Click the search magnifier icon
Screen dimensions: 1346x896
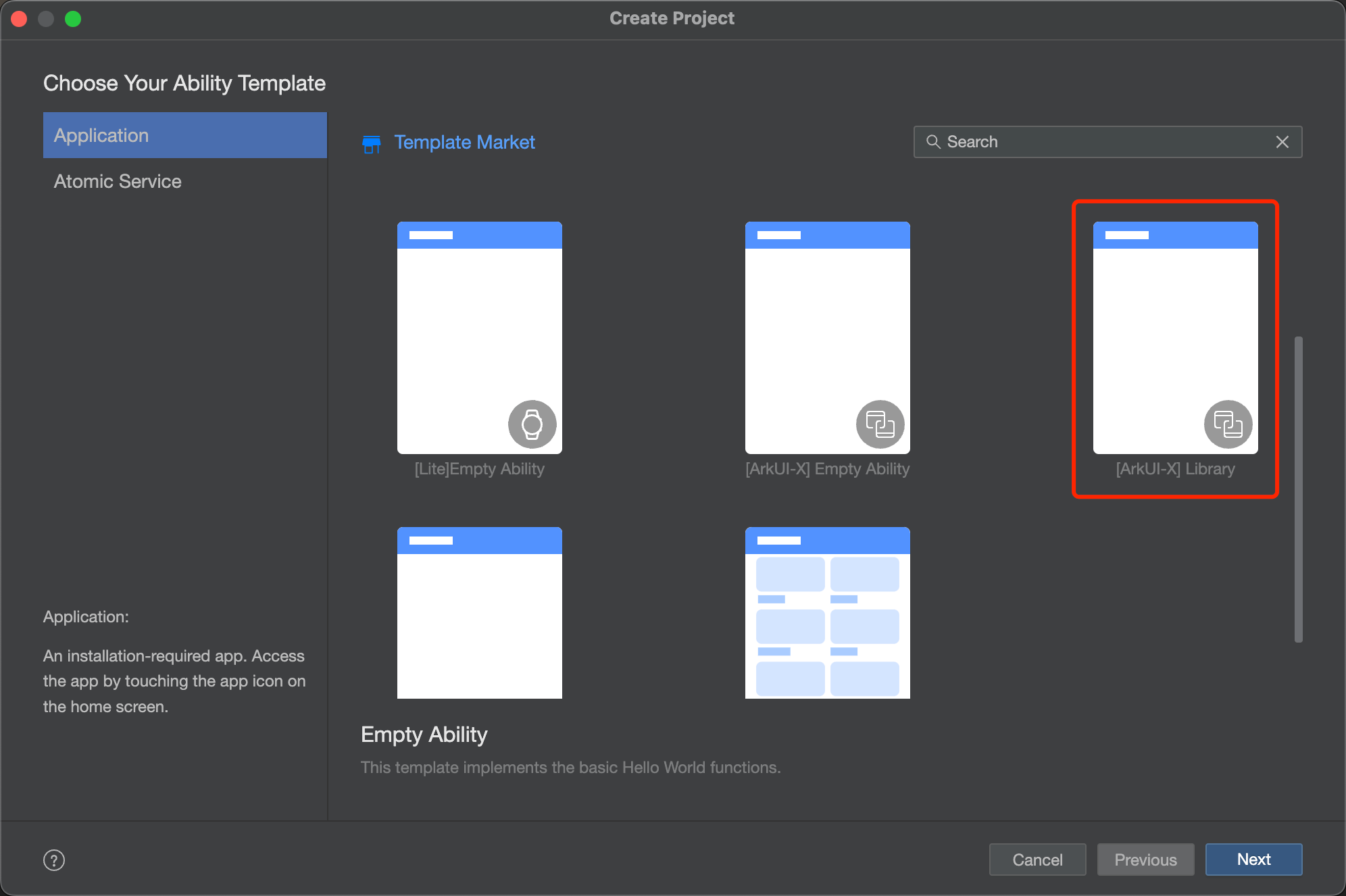[933, 142]
